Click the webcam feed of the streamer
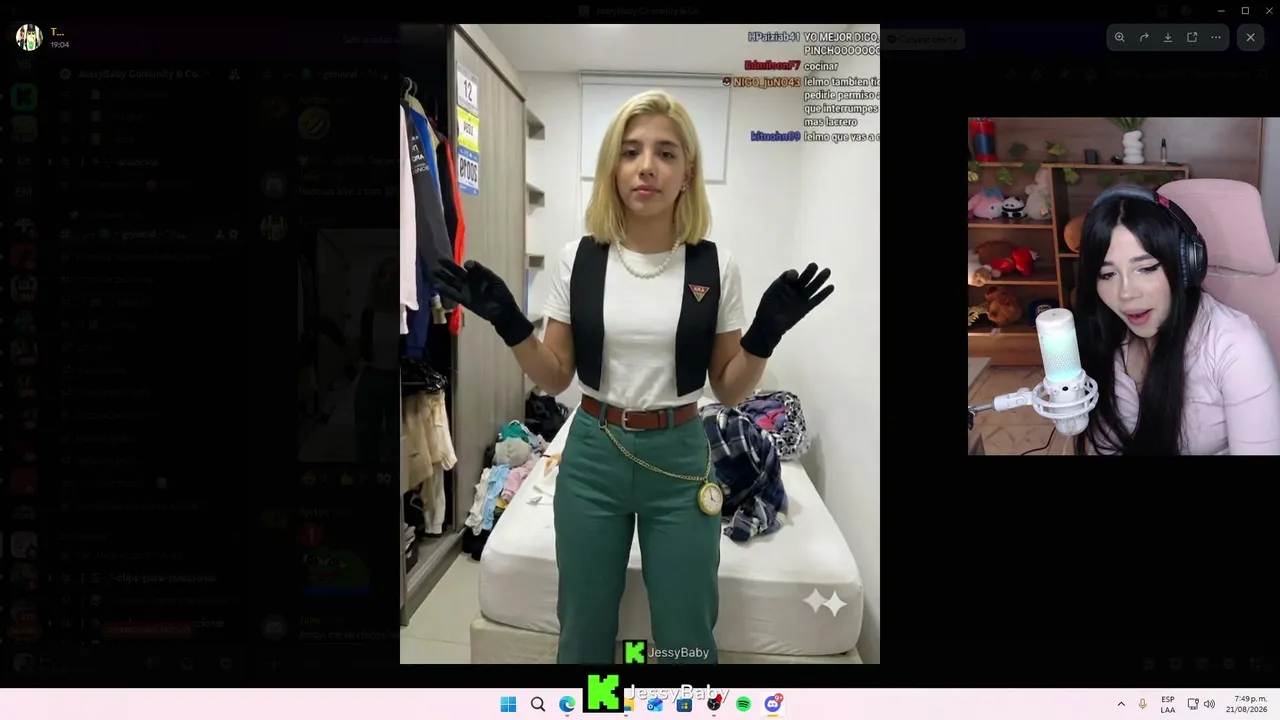The image size is (1280, 720). click(x=1124, y=286)
